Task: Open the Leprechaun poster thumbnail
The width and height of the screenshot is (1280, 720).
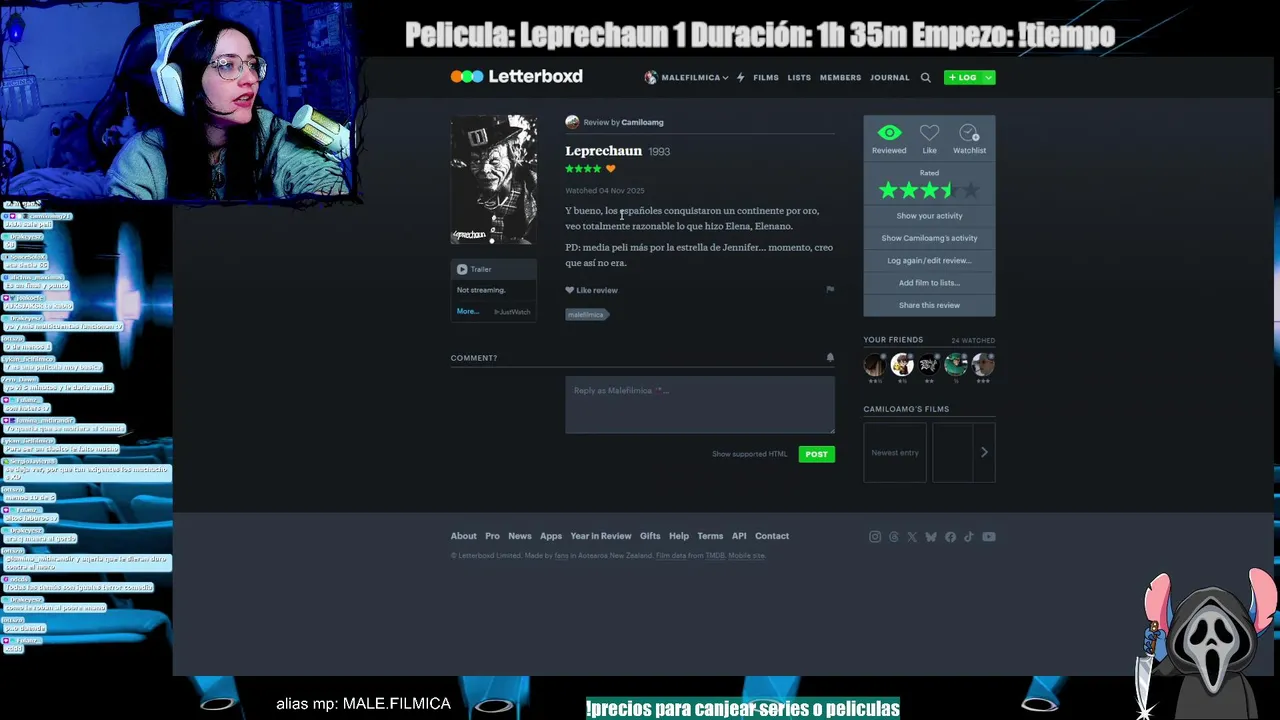Action: (493, 180)
